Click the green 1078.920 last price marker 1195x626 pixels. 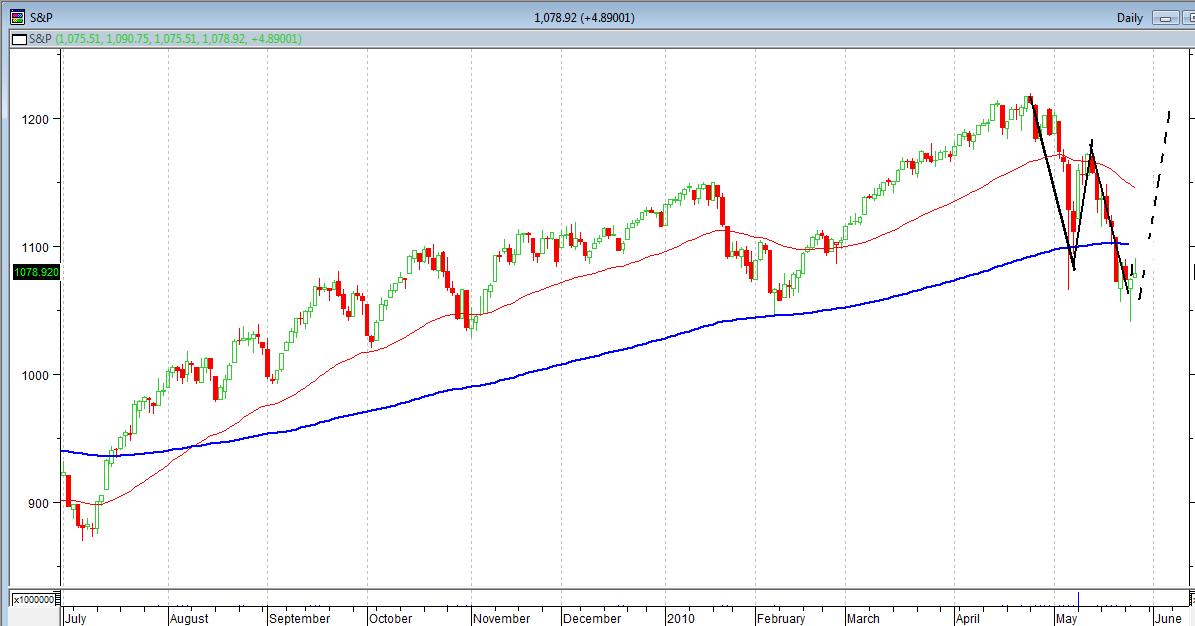(37, 272)
